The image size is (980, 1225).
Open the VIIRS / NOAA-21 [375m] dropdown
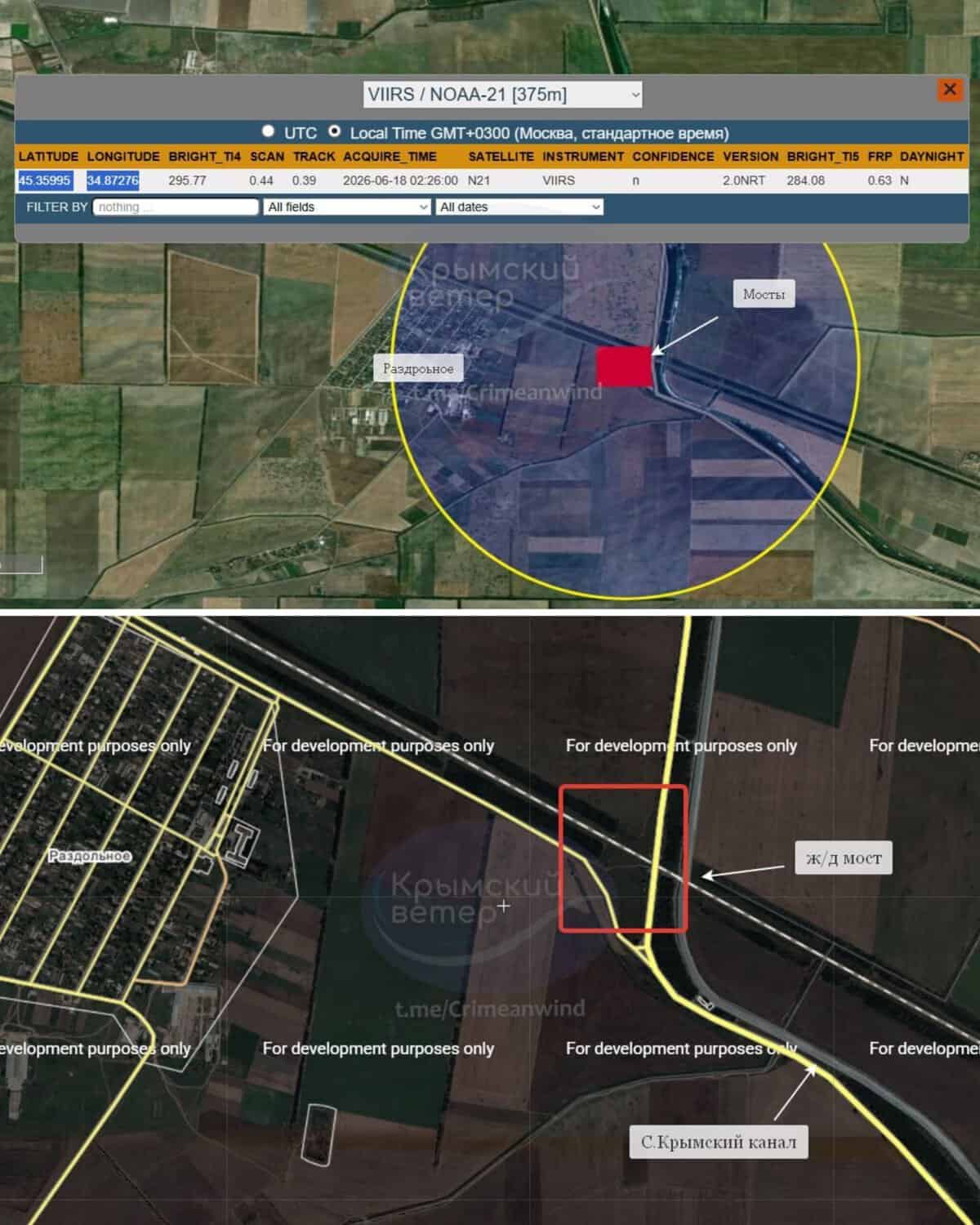[503, 95]
